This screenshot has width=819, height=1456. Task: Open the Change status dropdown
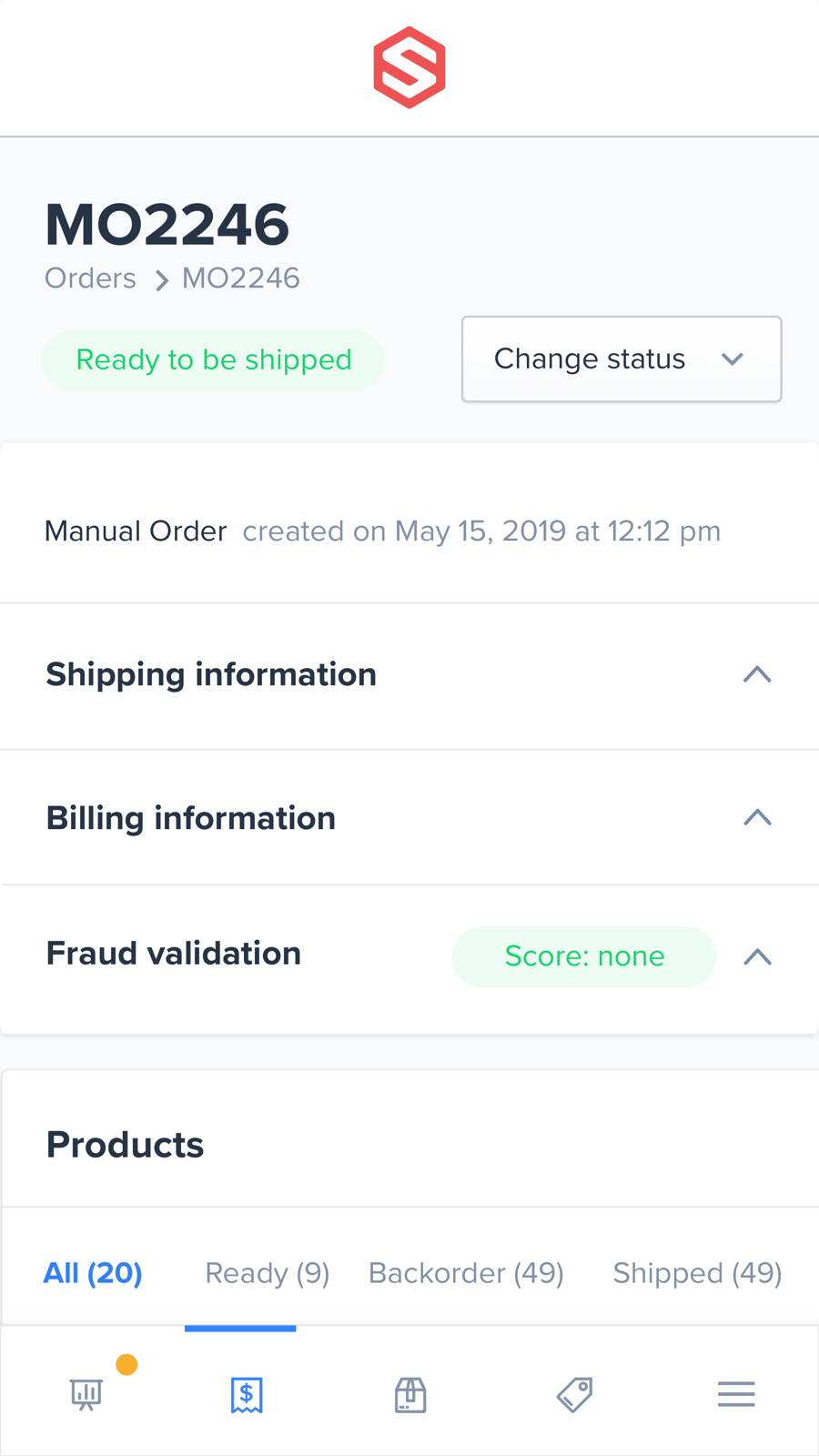pos(622,359)
